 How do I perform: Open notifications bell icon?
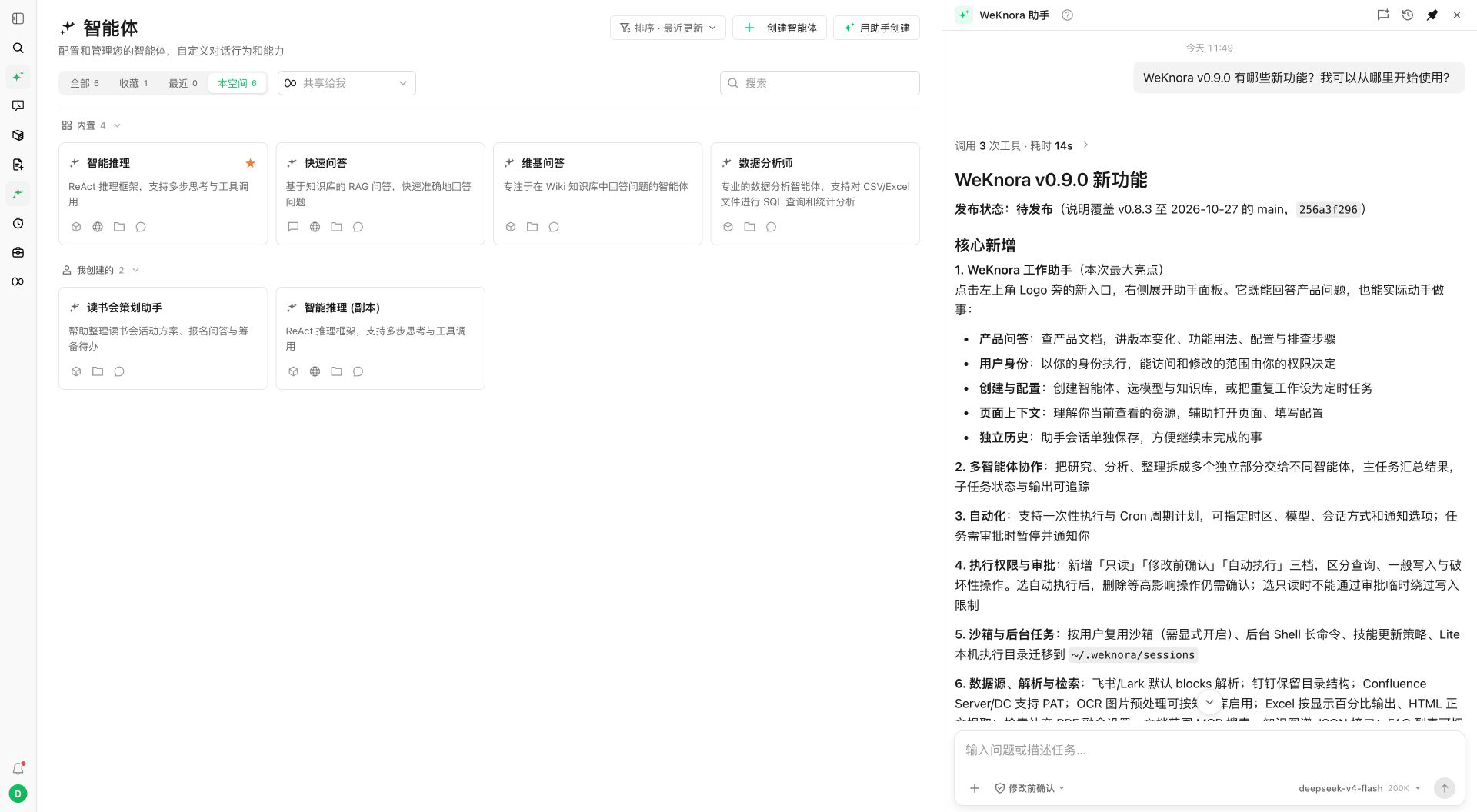(x=18, y=768)
